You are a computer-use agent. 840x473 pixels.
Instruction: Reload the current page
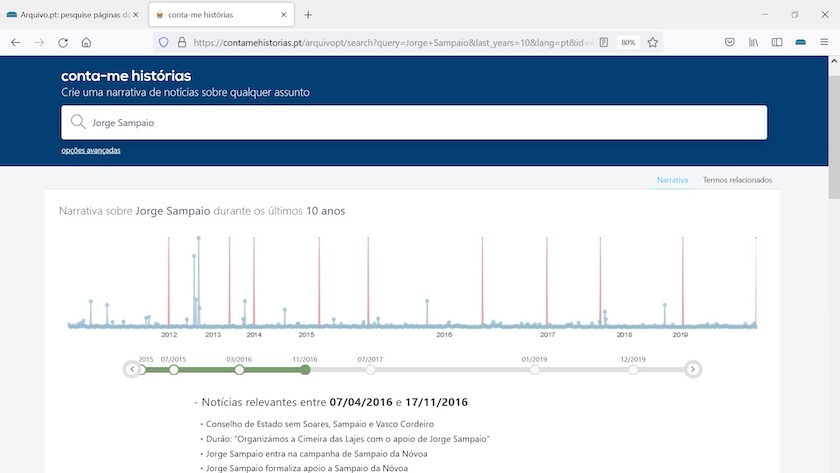pos(63,43)
